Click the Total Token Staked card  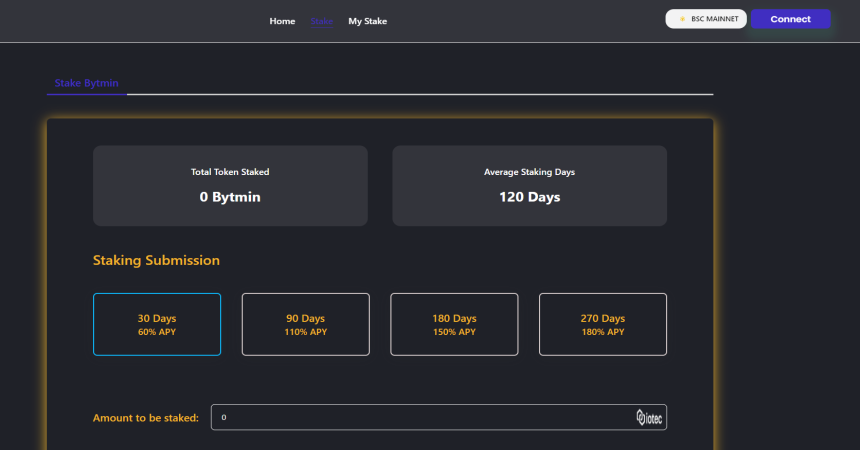coord(230,185)
